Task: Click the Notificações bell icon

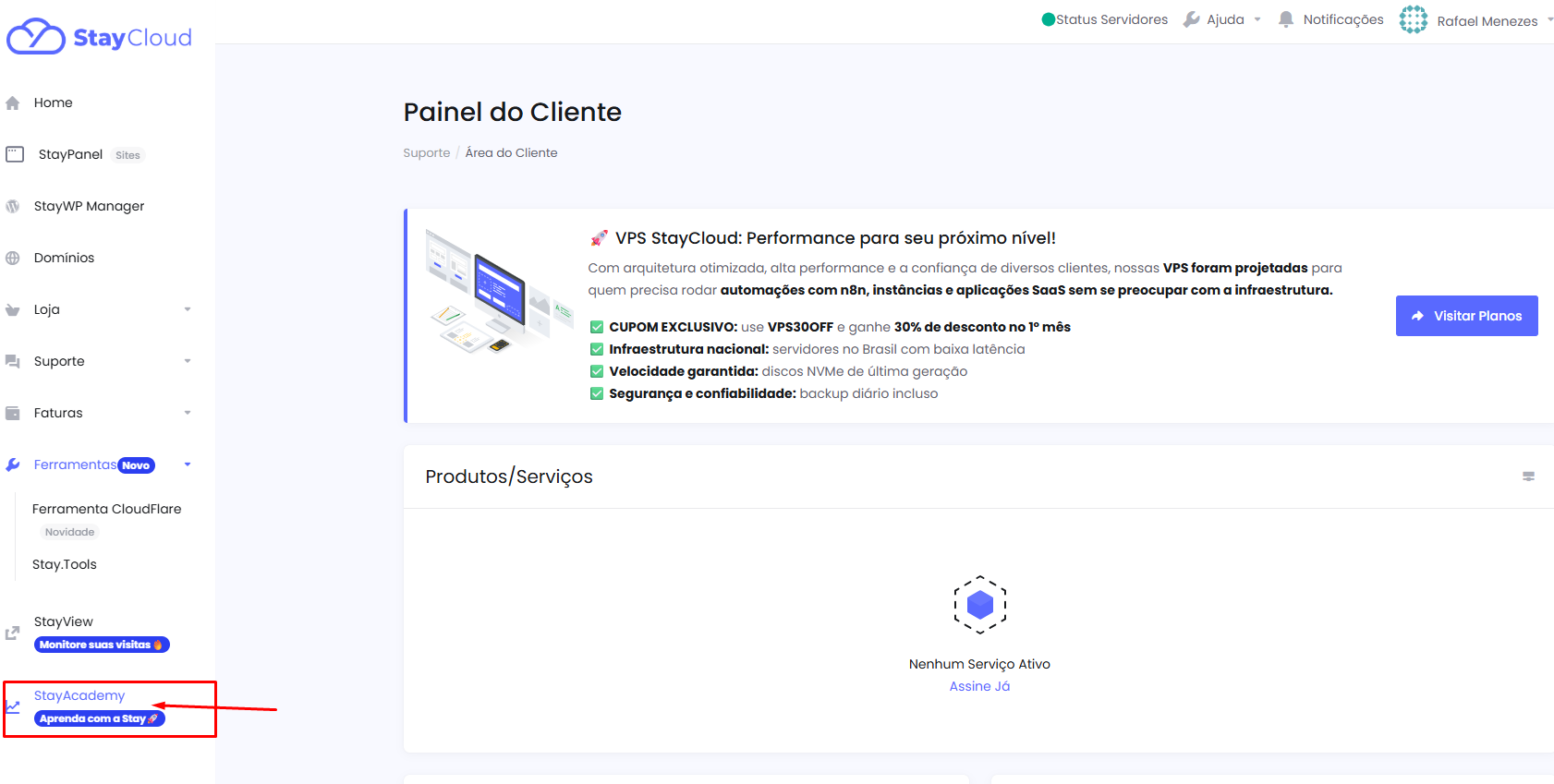Action: (1286, 19)
